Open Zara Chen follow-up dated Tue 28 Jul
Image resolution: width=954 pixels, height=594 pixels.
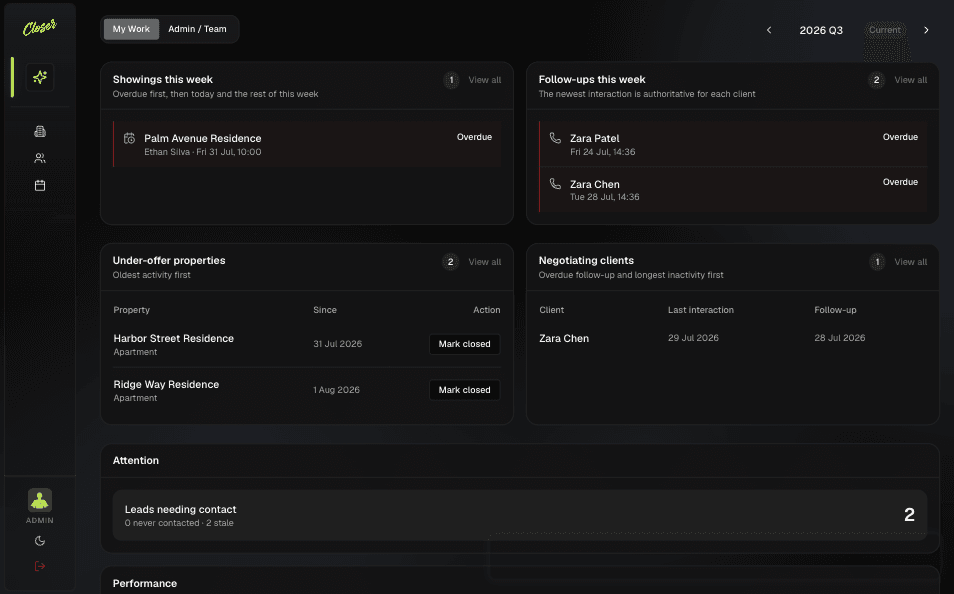pos(733,189)
